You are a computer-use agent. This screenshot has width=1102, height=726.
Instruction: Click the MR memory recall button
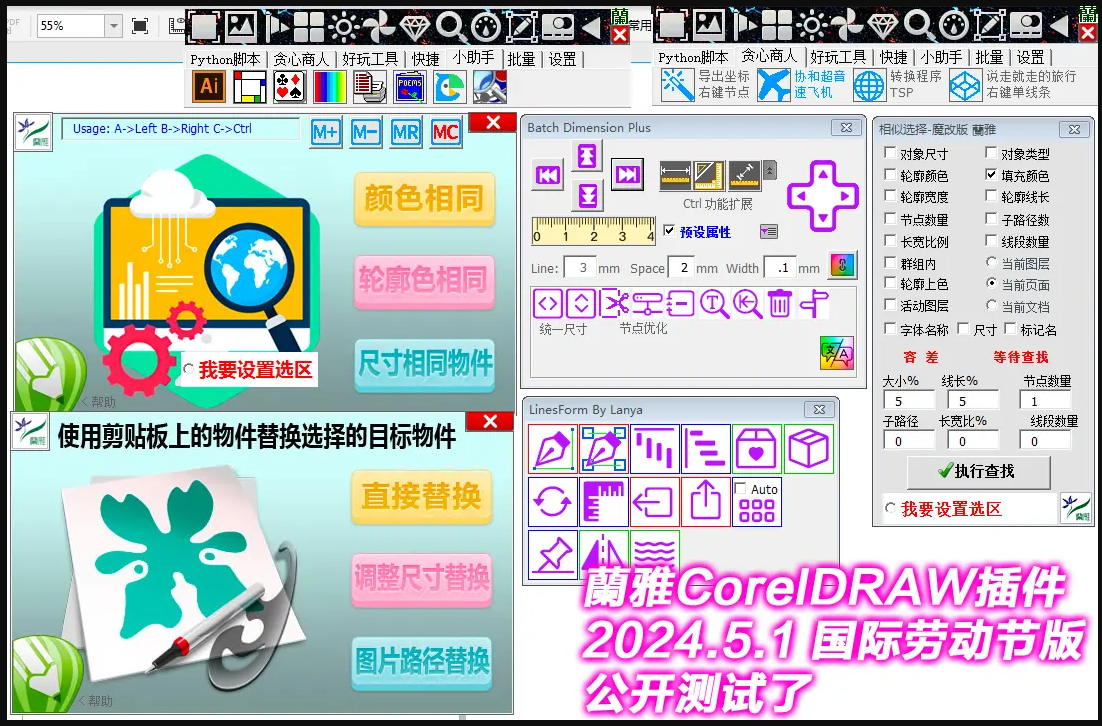406,132
